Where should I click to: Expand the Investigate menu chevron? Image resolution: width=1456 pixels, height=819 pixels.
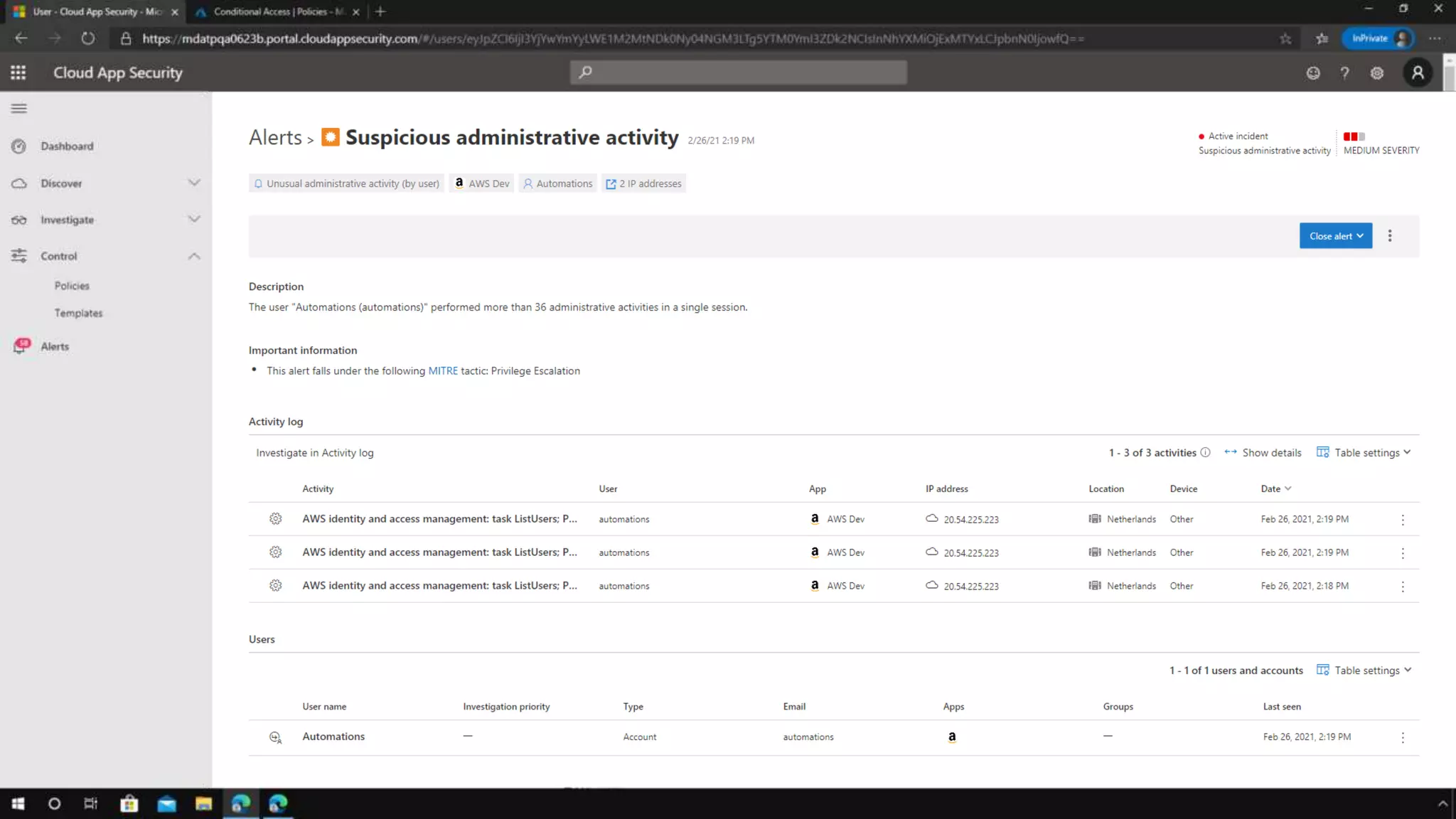[194, 219]
